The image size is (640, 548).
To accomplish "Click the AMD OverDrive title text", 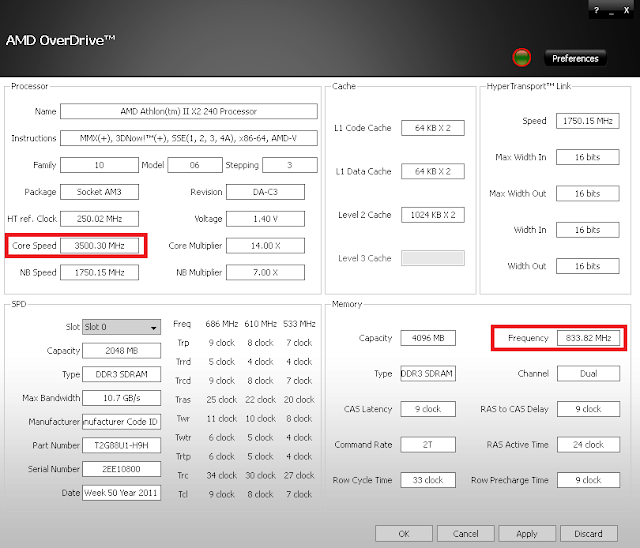I will coord(60,40).
